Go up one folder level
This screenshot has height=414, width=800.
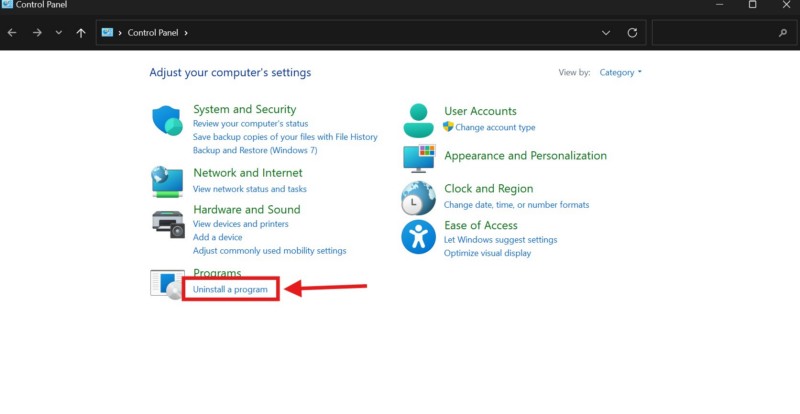(81, 33)
